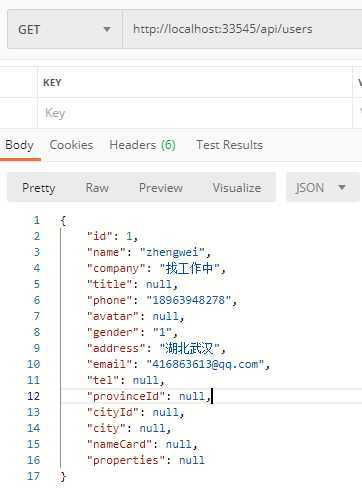362x499 pixels.
Task: Open the Headers (6) tab
Action: (x=142, y=145)
